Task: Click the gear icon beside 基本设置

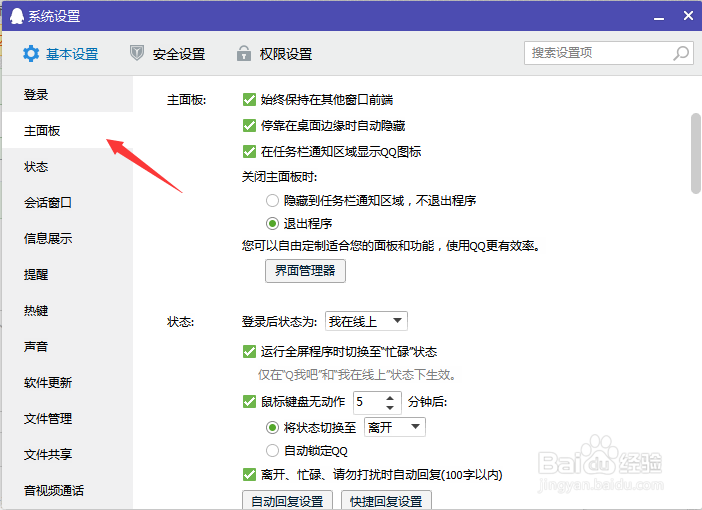Action: coord(31,54)
